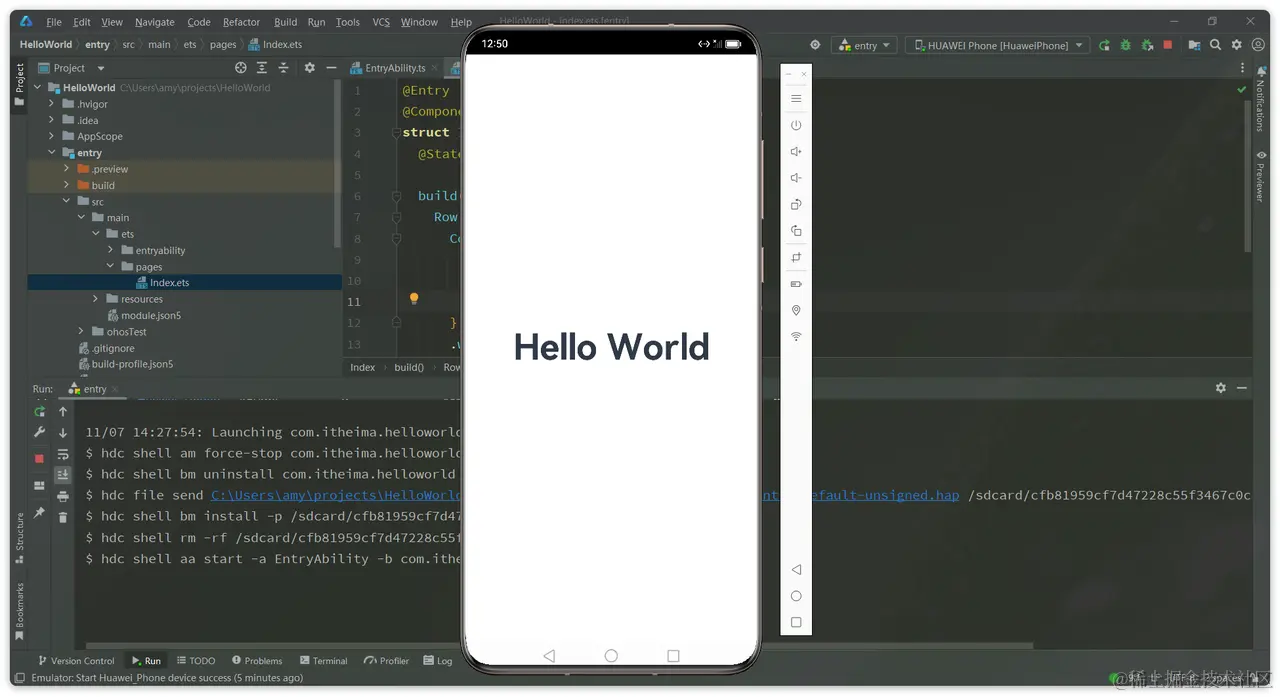
Task: Expand the resources folder in project tree
Action: click(x=96, y=299)
